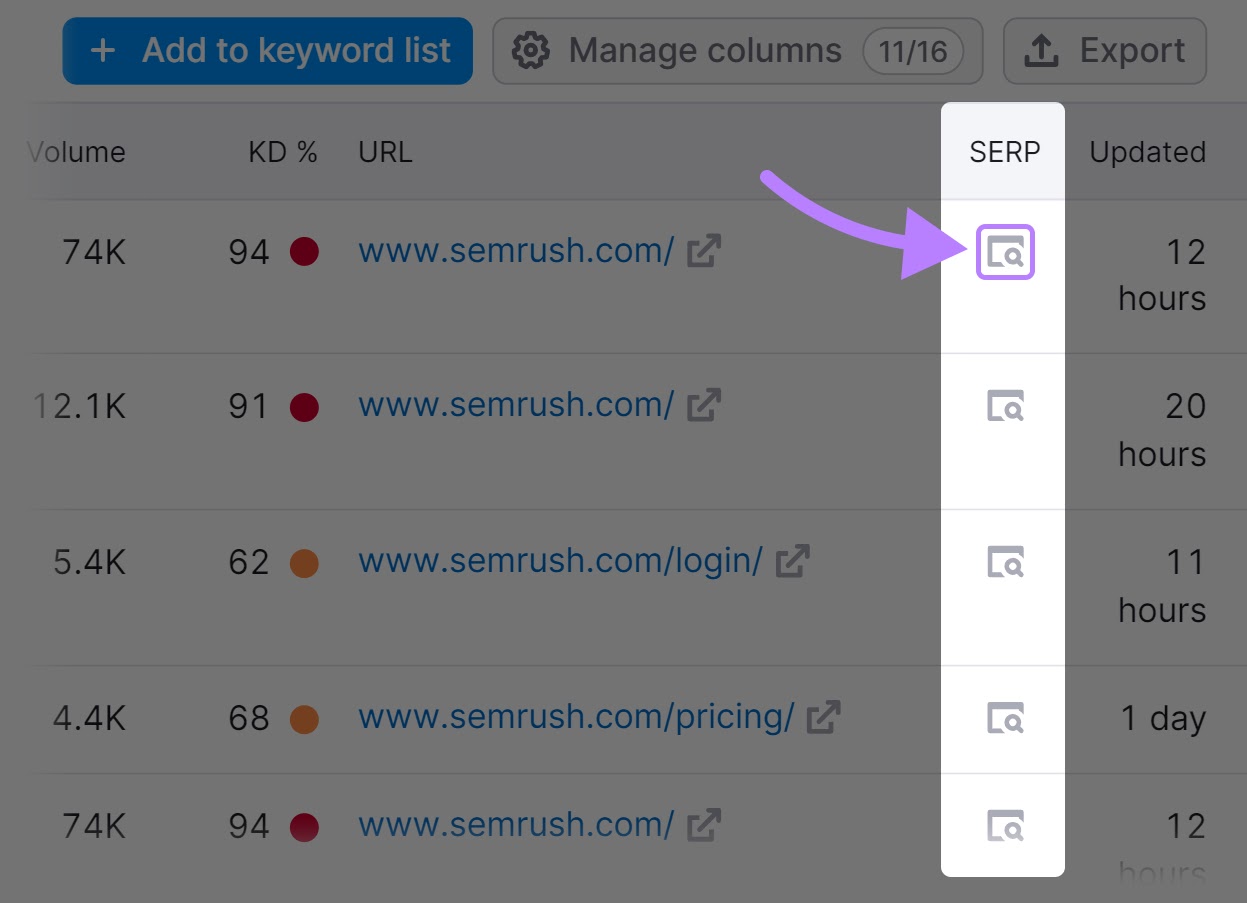Screen dimensions: 1247x903
Task: Open the www.semrush.com/ link in the top row
Action: (x=514, y=251)
